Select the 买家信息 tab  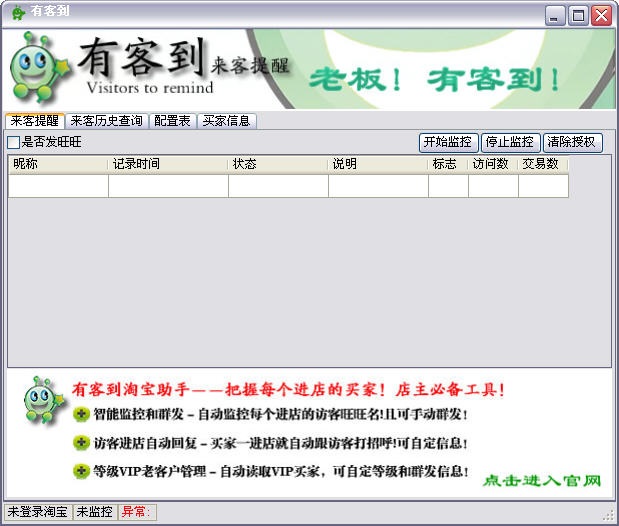(227, 121)
